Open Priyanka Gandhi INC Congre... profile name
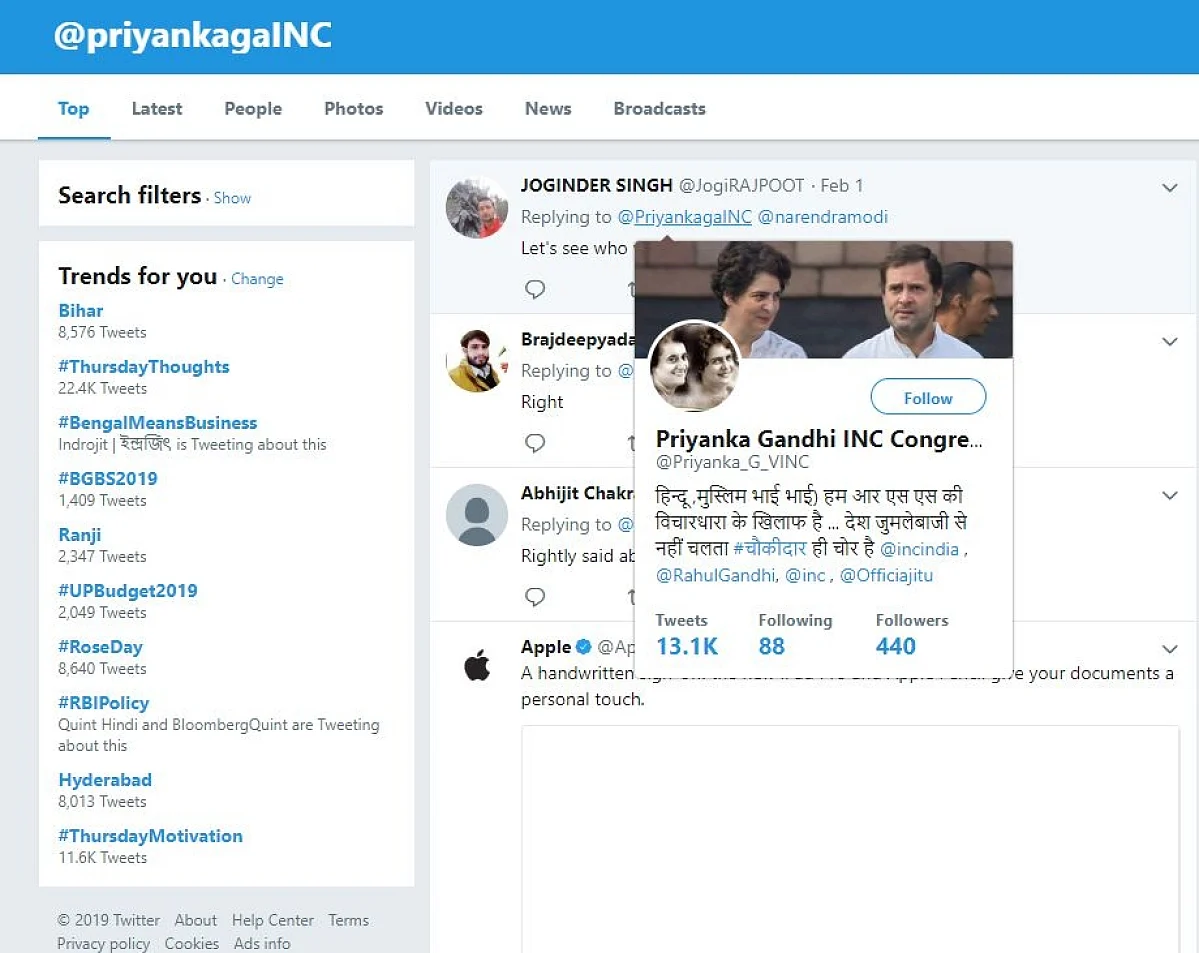The height and width of the screenshot is (953, 1199). pos(819,439)
